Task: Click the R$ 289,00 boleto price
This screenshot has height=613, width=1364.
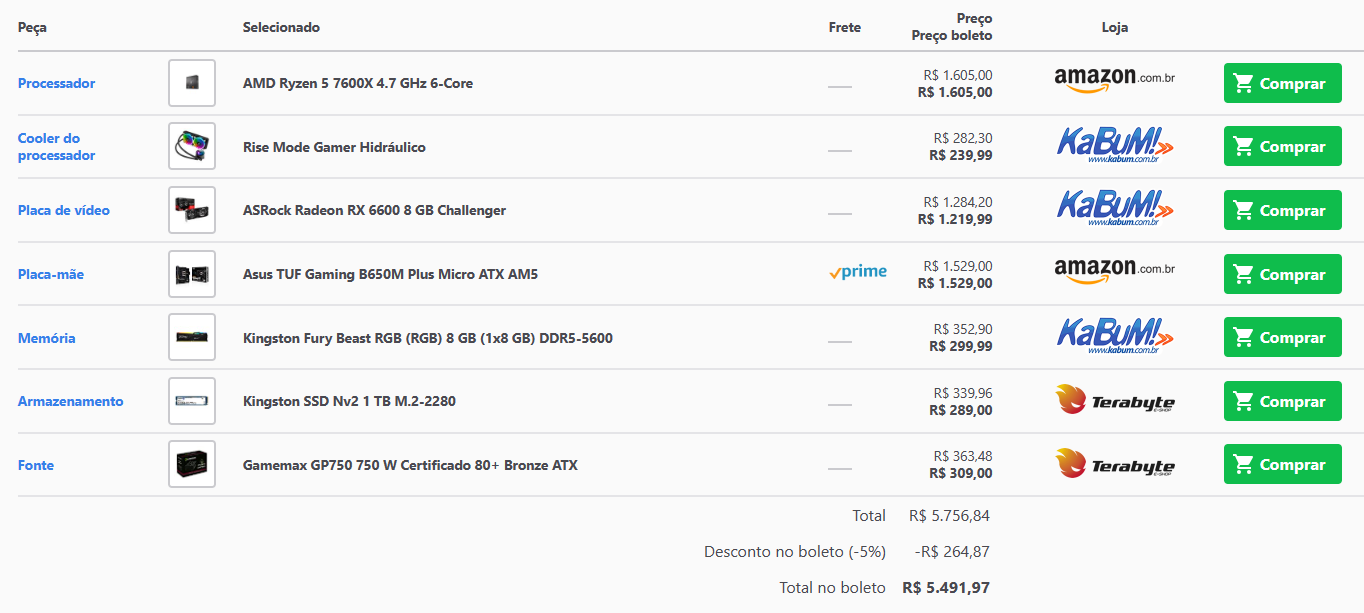Action: click(x=961, y=410)
